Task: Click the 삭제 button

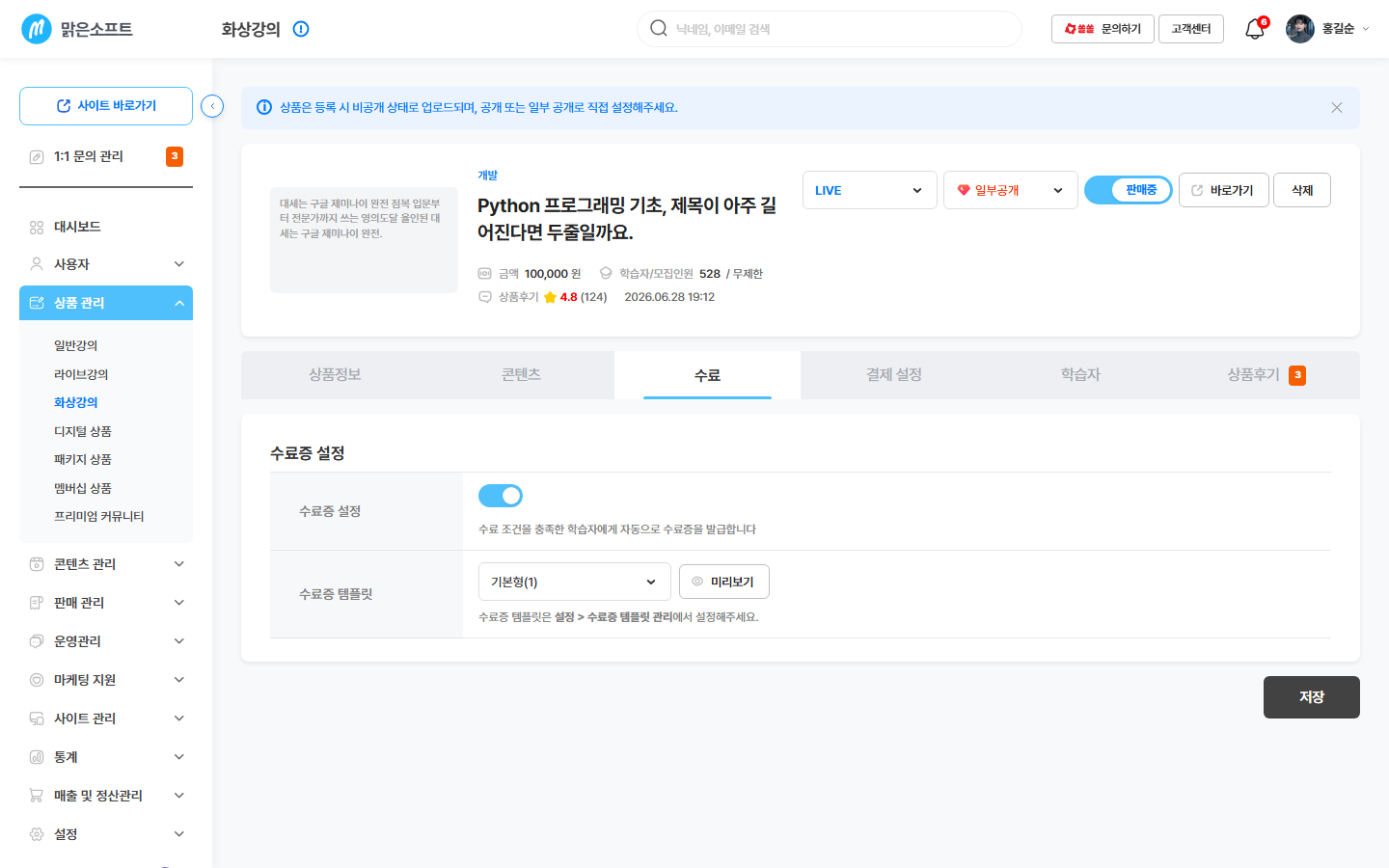Action: 1302,190
